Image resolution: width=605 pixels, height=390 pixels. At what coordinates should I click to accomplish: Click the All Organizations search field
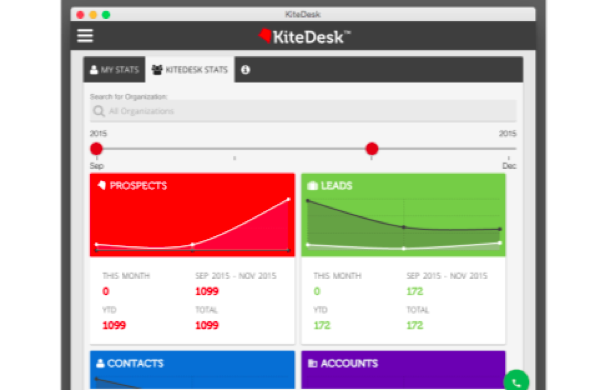303,111
